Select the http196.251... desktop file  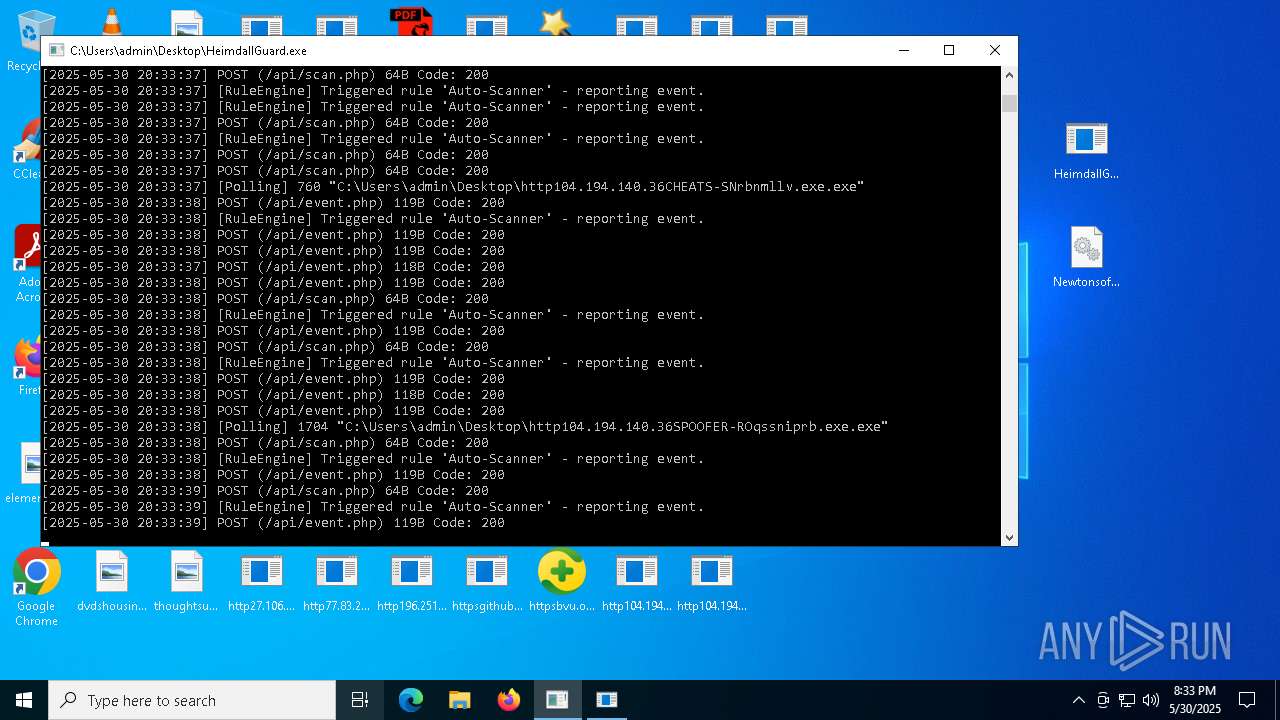tap(411, 582)
